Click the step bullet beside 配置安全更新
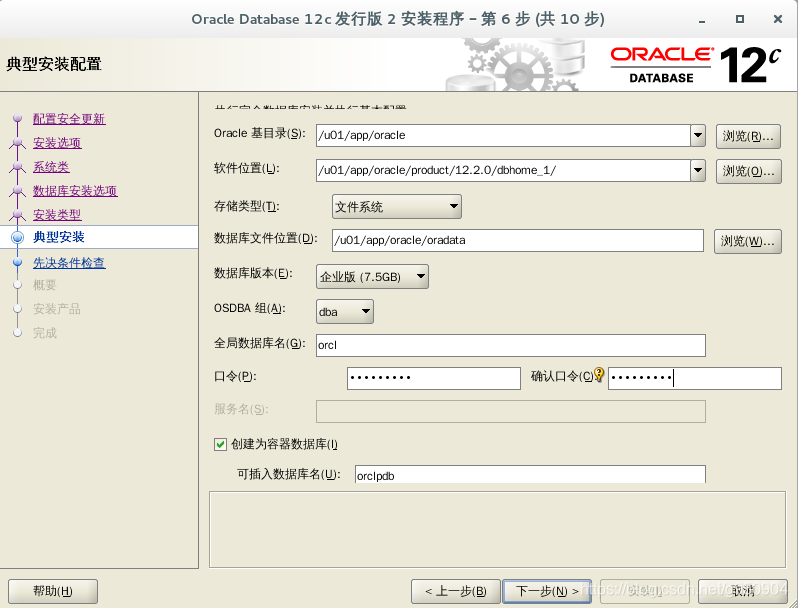798x608 pixels. point(18,119)
